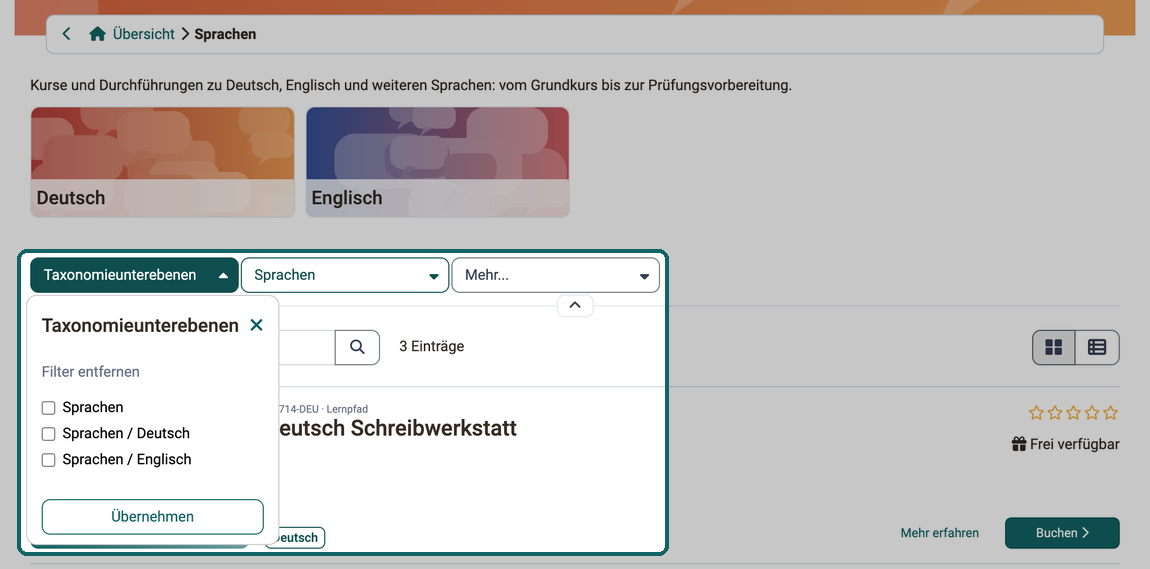Rate course with third star
Image resolution: width=1150 pixels, height=569 pixels.
tap(1073, 413)
